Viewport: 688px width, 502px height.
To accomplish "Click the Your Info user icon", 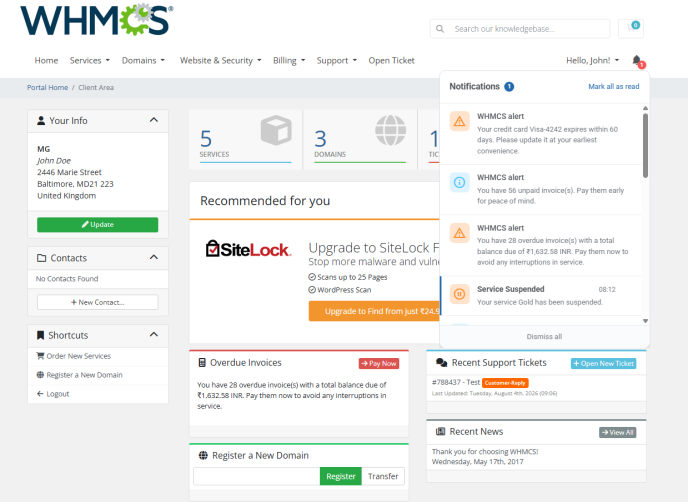I will point(41,121).
